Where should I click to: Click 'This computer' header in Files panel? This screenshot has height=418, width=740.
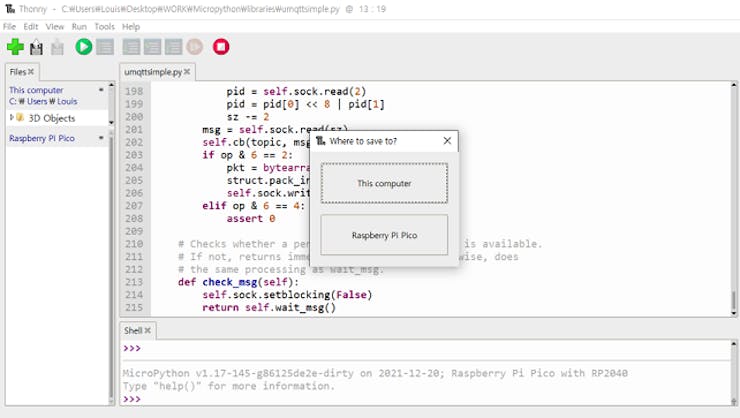pyautogui.click(x=36, y=90)
